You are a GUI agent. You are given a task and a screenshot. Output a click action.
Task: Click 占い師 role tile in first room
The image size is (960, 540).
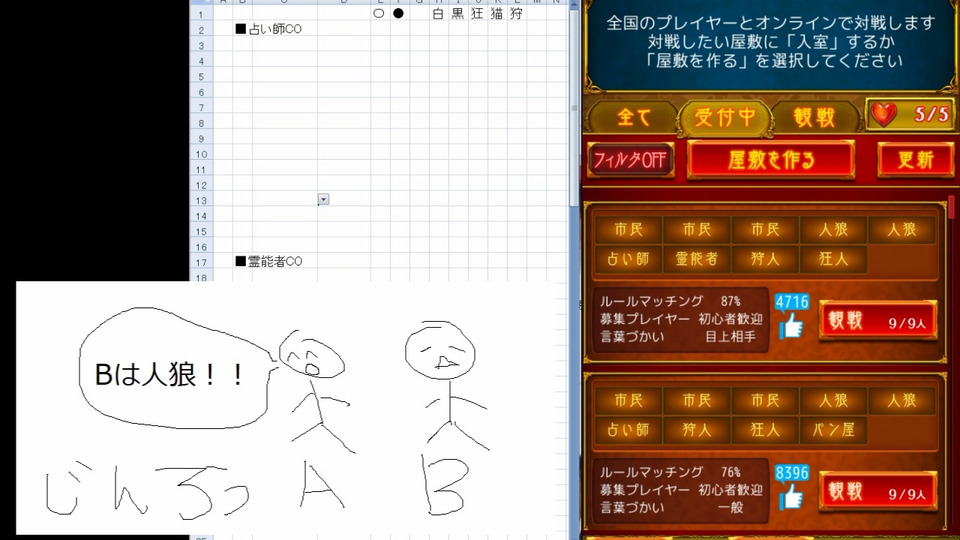pyautogui.click(x=628, y=258)
